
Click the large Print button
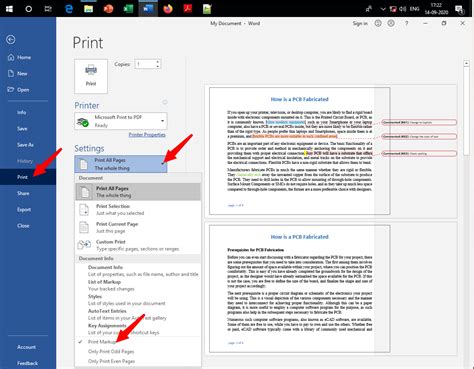[x=91, y=76]
